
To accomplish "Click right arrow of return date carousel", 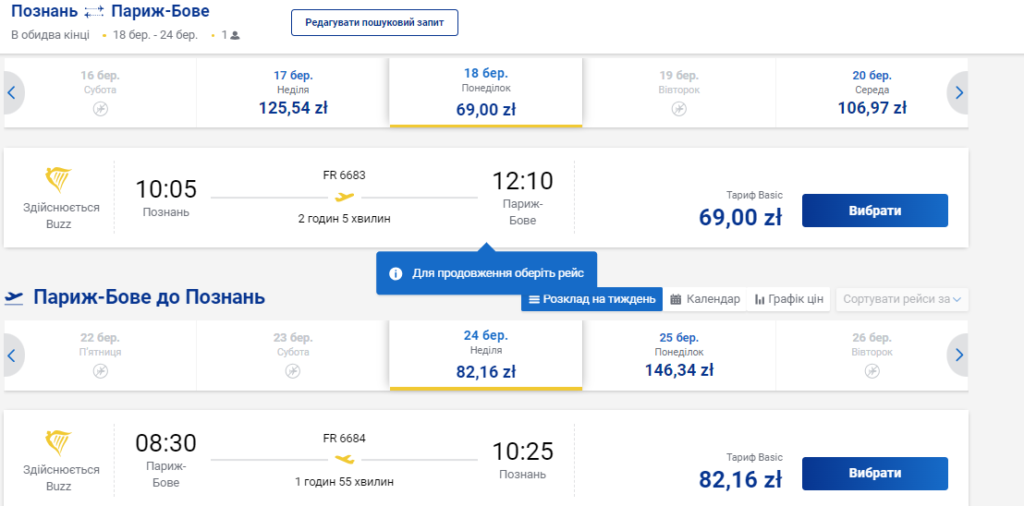I will click(958, 355).
